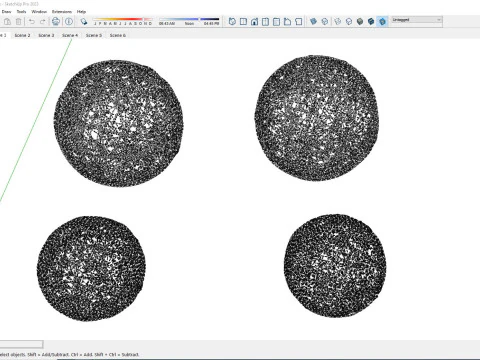This screenshot has height=360, width=480.
Task: Open the Extensions menu
Action: pyautogui.click(x=62, y=12)
